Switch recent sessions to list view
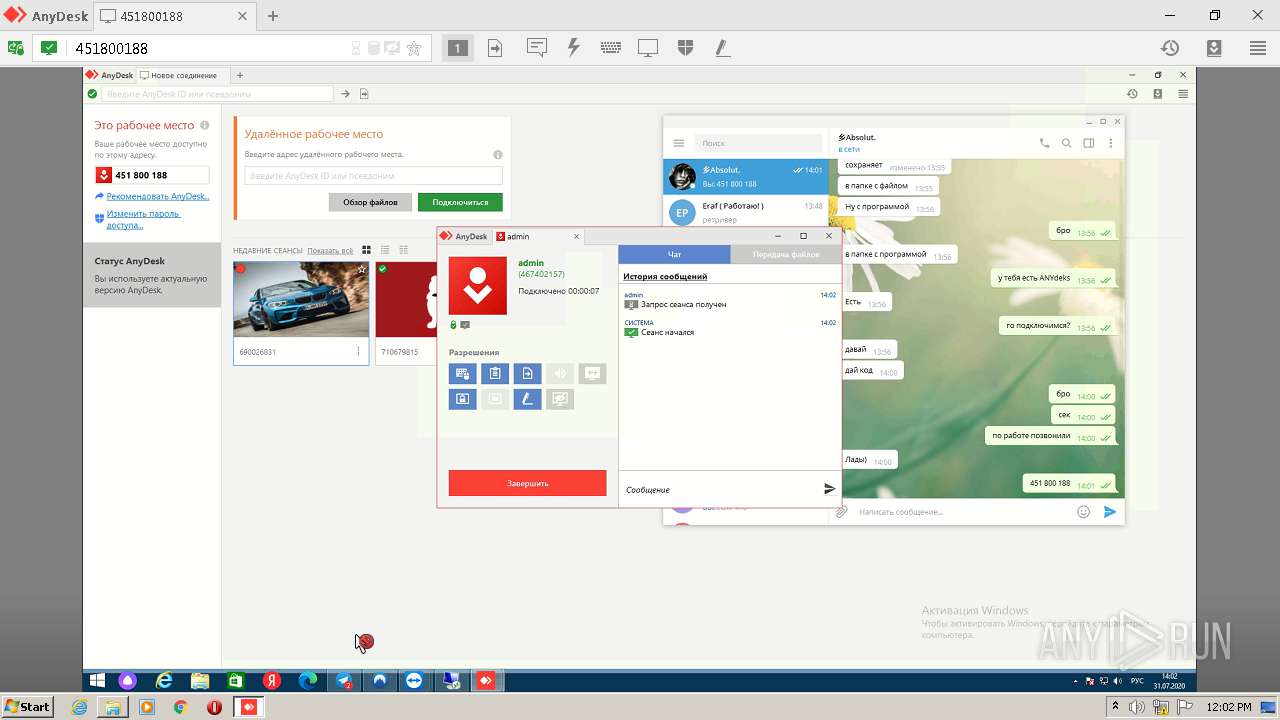 385,250
